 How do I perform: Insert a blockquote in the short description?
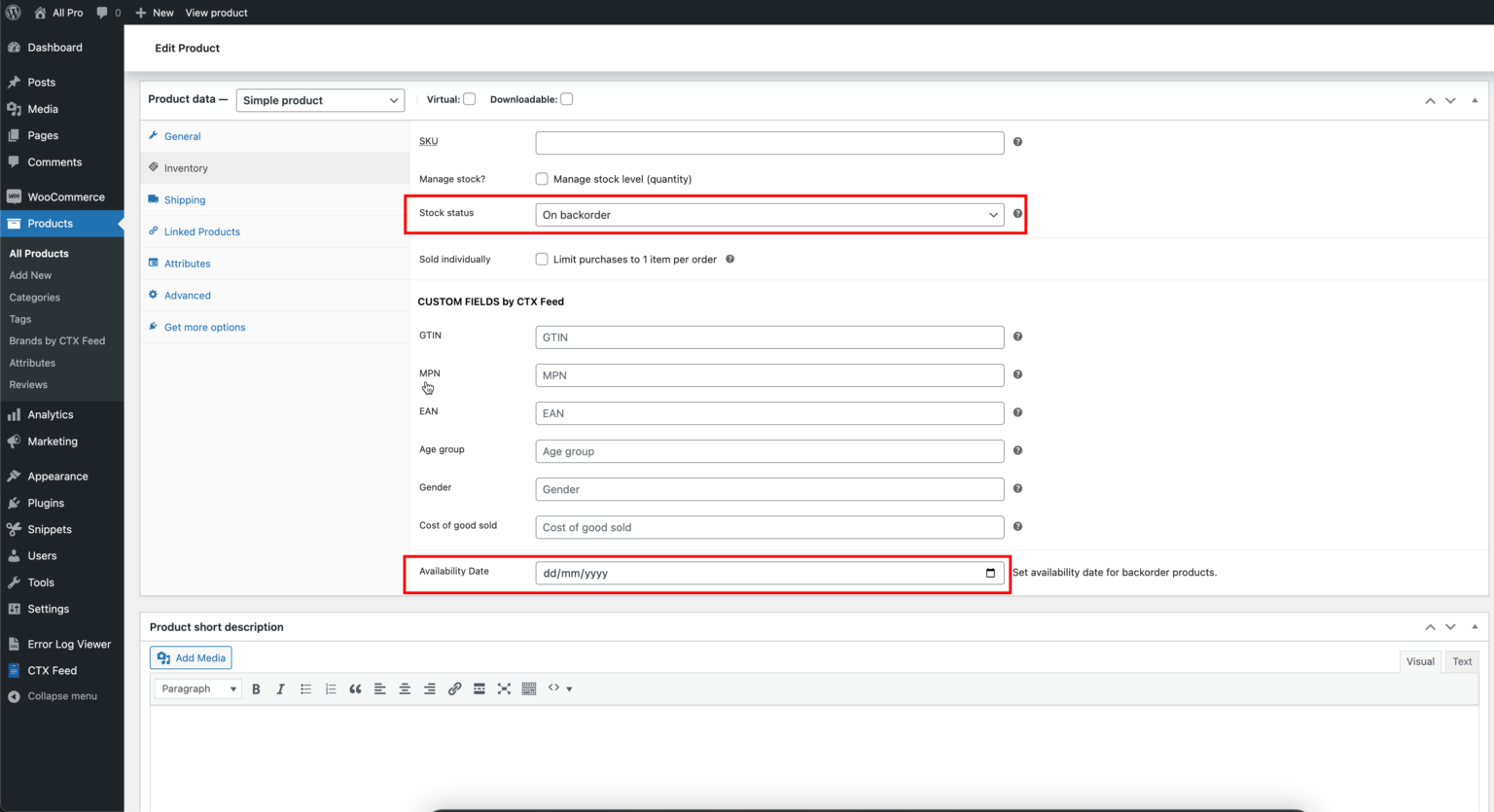[x=355, y=688]
